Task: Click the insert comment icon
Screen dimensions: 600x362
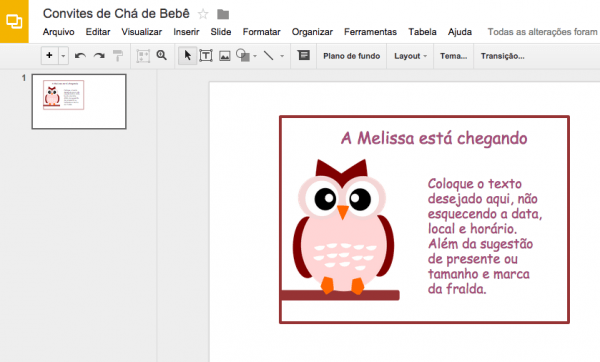Action: coord(304,55)
